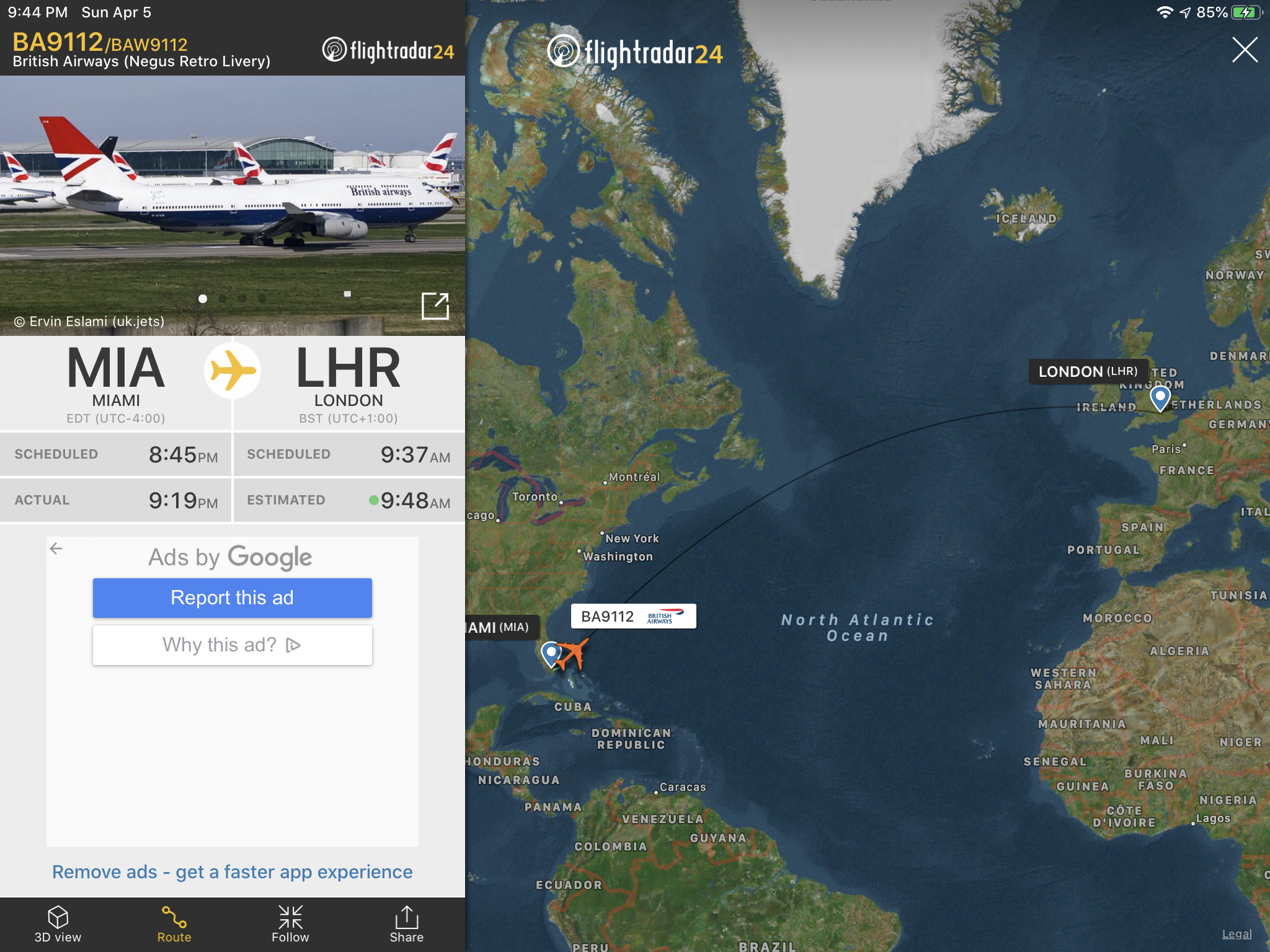This screenshot has height=952, width=1270.
Task: Tap the flightradar24 logo on the map
Action: click(x=635, y=51)
